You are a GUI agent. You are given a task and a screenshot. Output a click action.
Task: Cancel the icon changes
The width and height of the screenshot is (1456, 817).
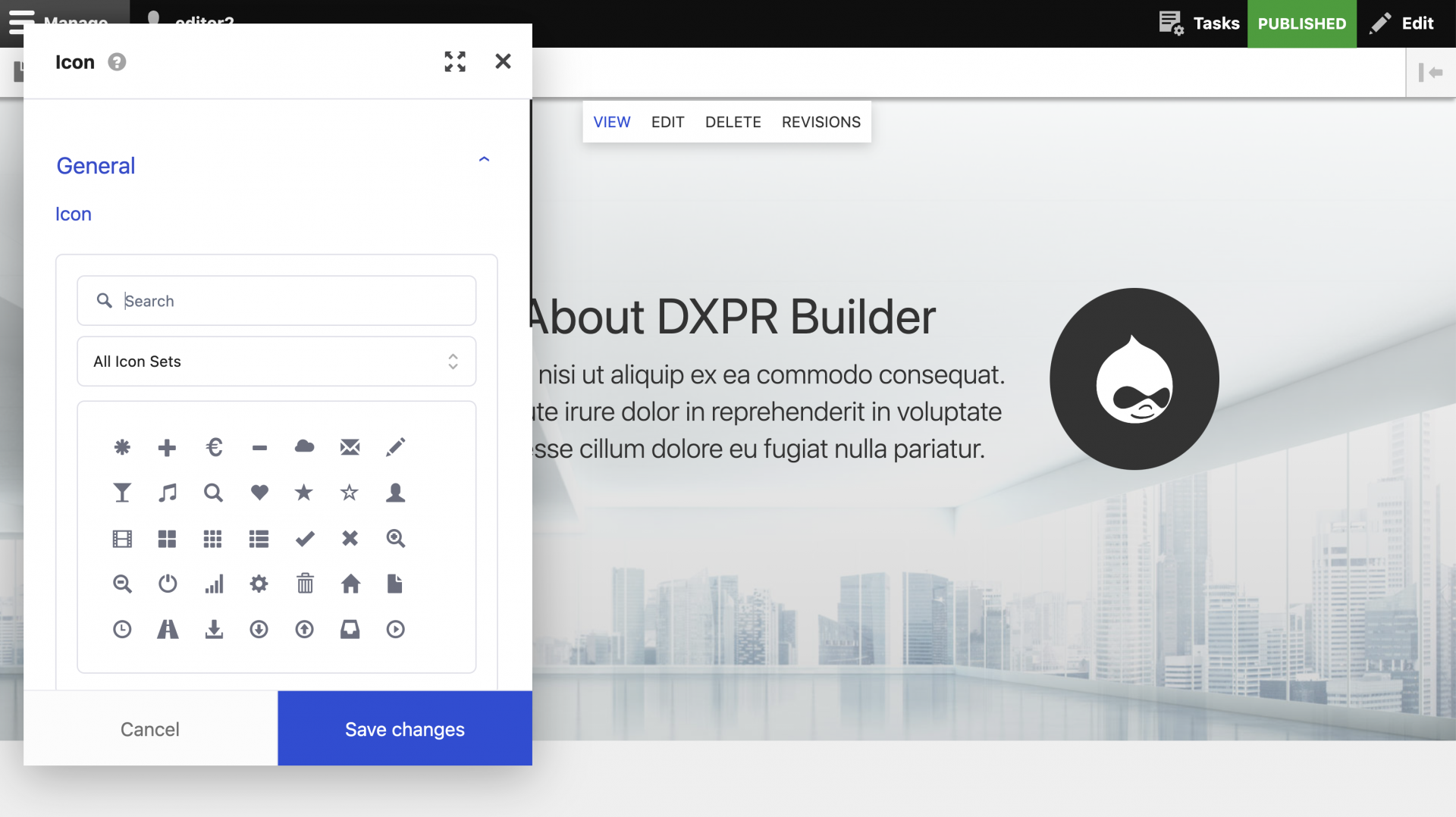point(150,729)
